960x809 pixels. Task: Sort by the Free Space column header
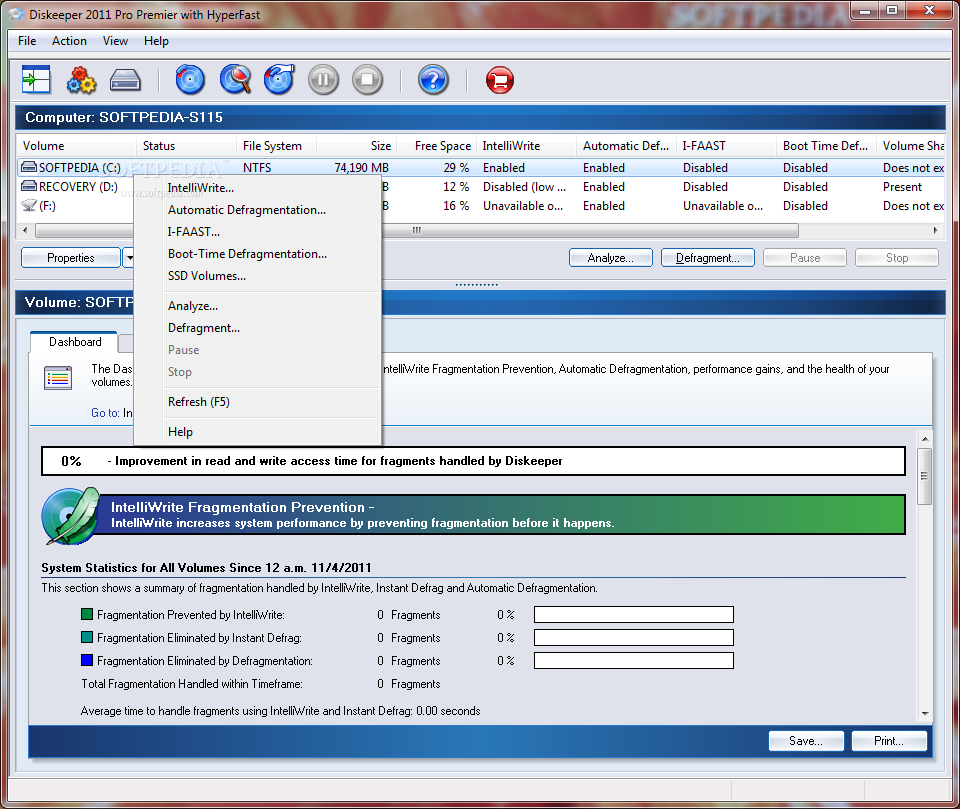pyautogui.click(x=437, y=146)
